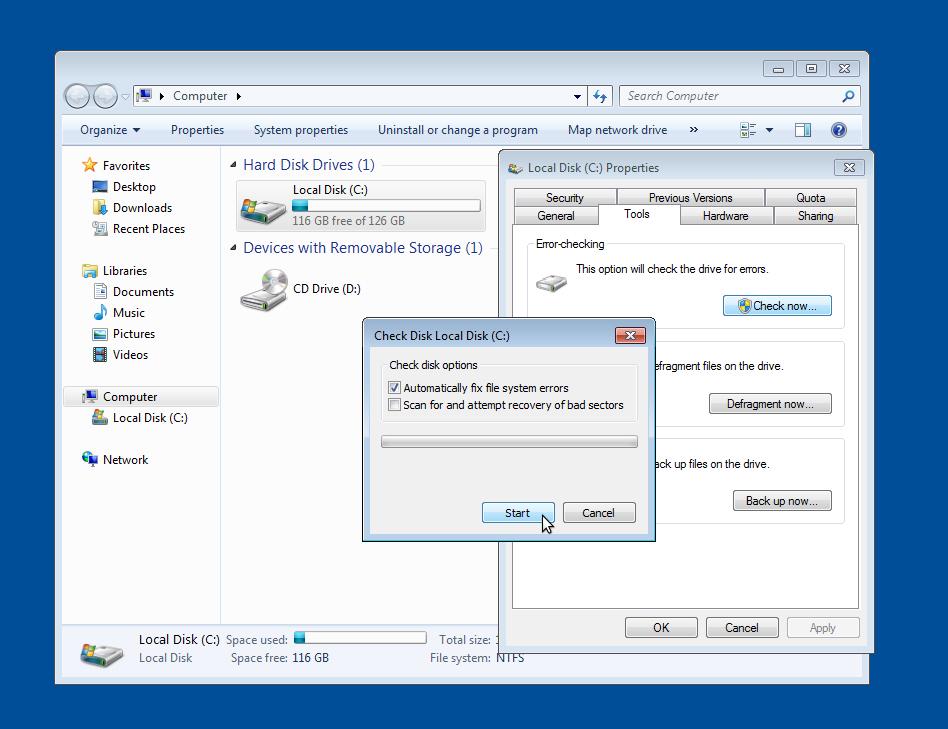The height and width of the screenshot is (729, 948).
Task: Open the Quota tab
Action: 811,198
